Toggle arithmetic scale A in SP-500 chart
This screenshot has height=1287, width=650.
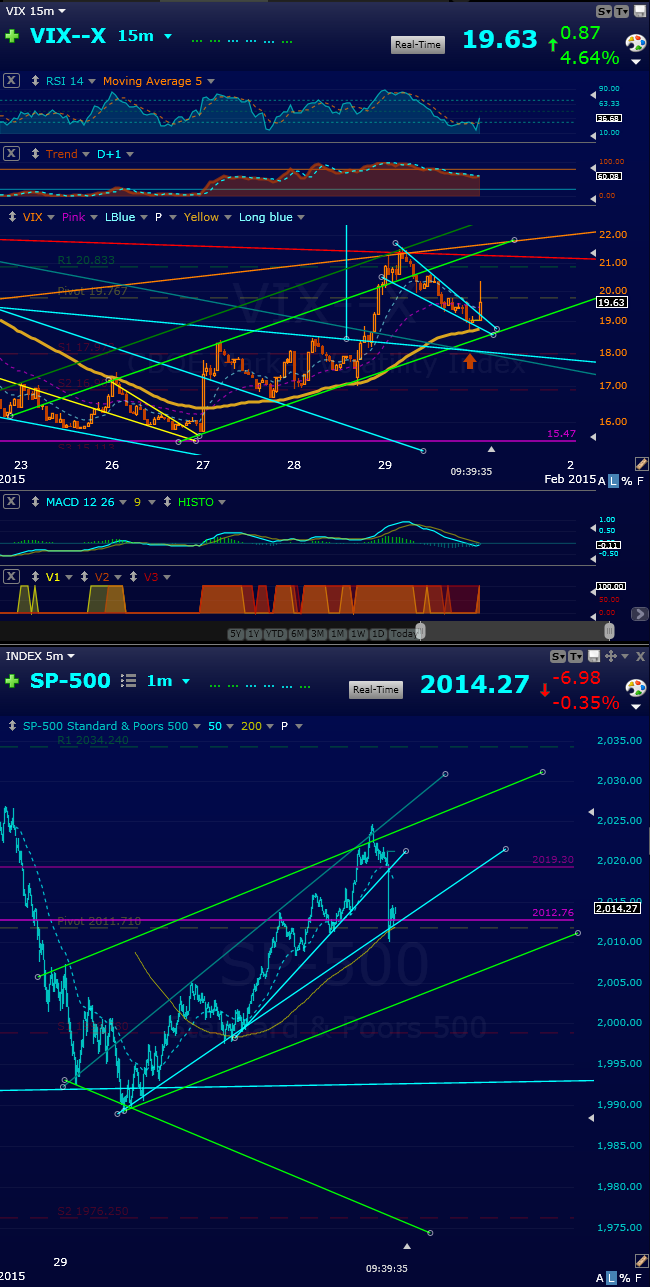601,1279
